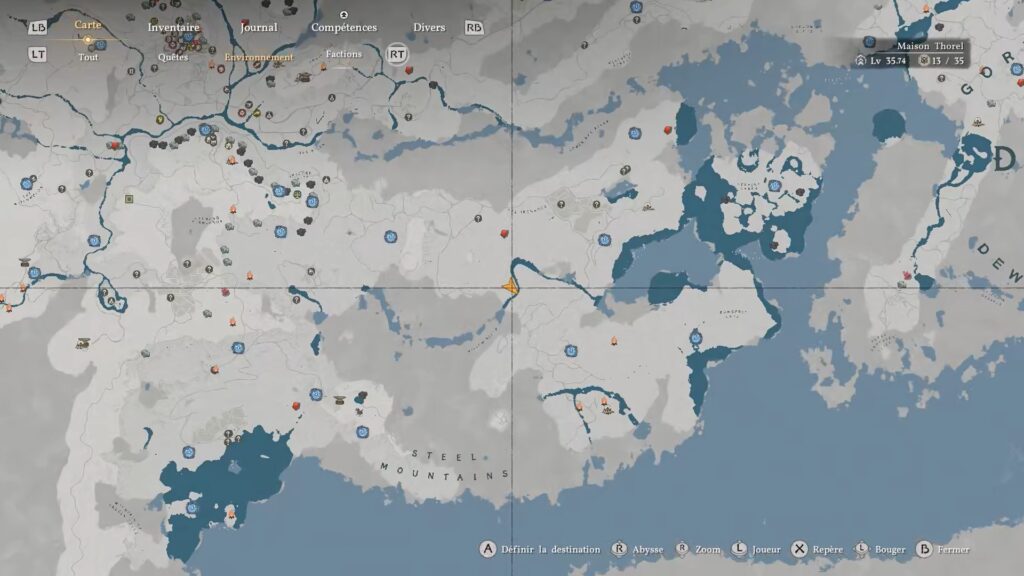Open the Divers tab
This screenshot has height=576, width=1024.
pyautogui.click(x=429, y=27)
